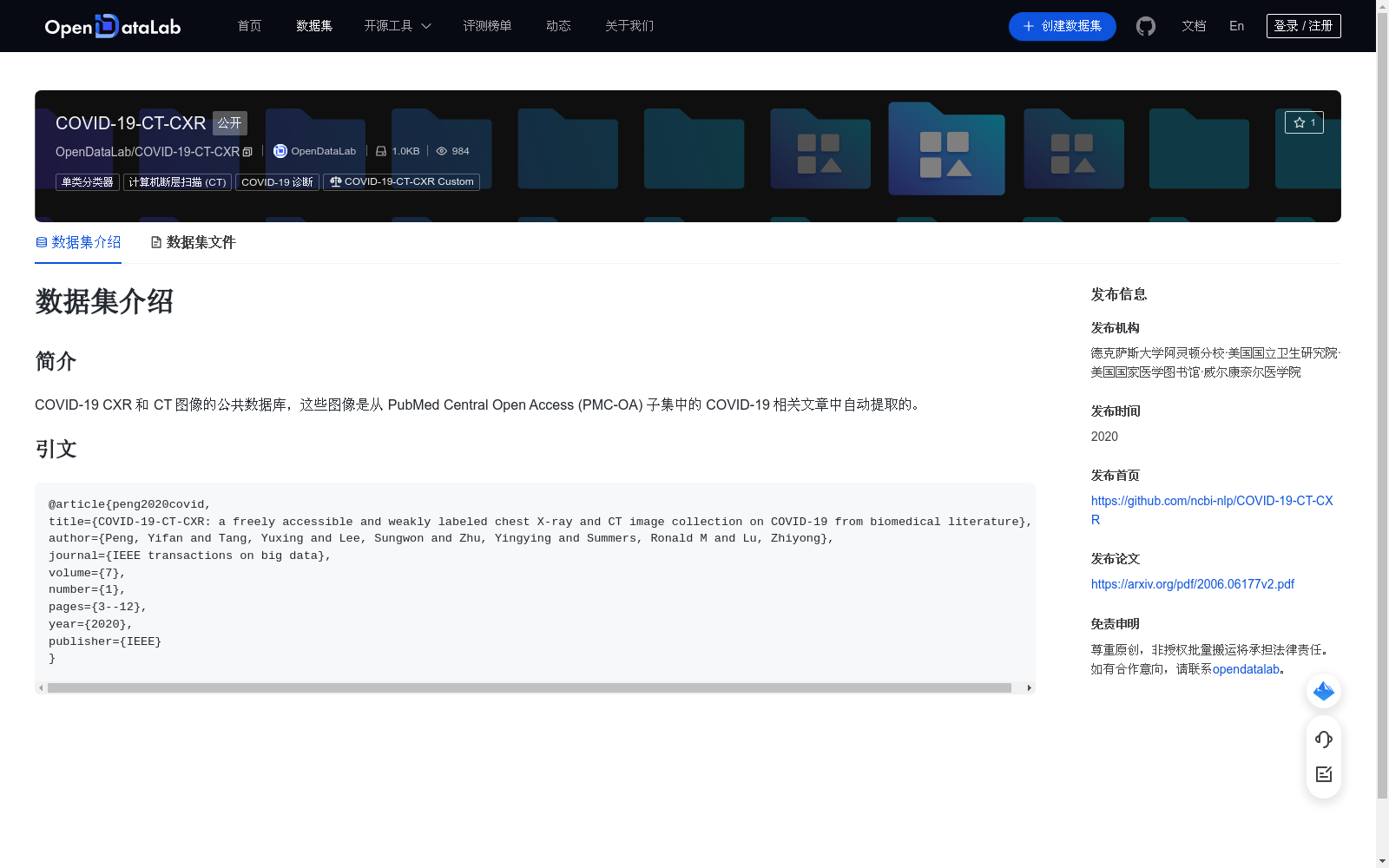This screenshot has height=868, width=1389.
Task: Open the blue floating assistant icon
Action: point(1324,691)
